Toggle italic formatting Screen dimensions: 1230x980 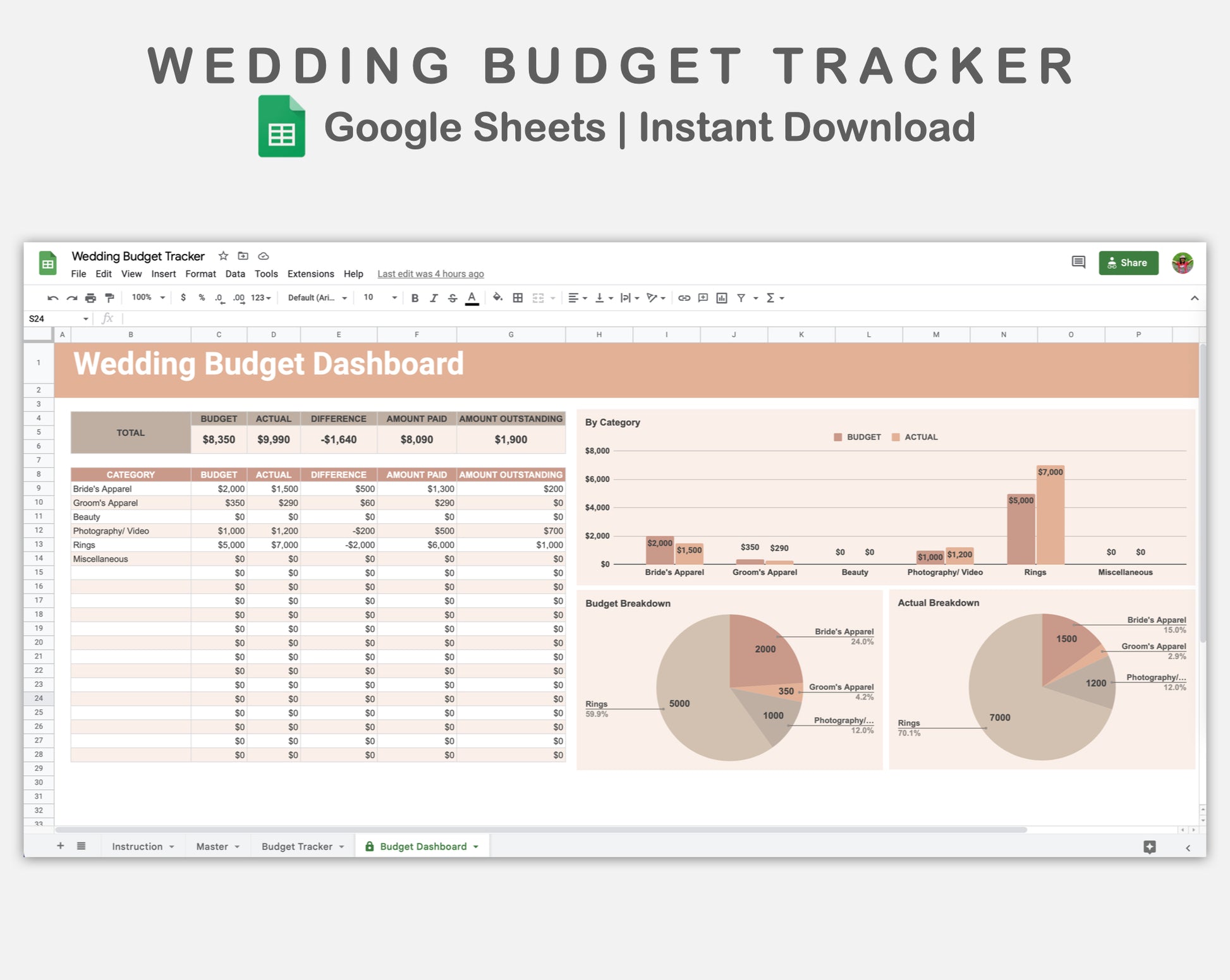(434, 298)
